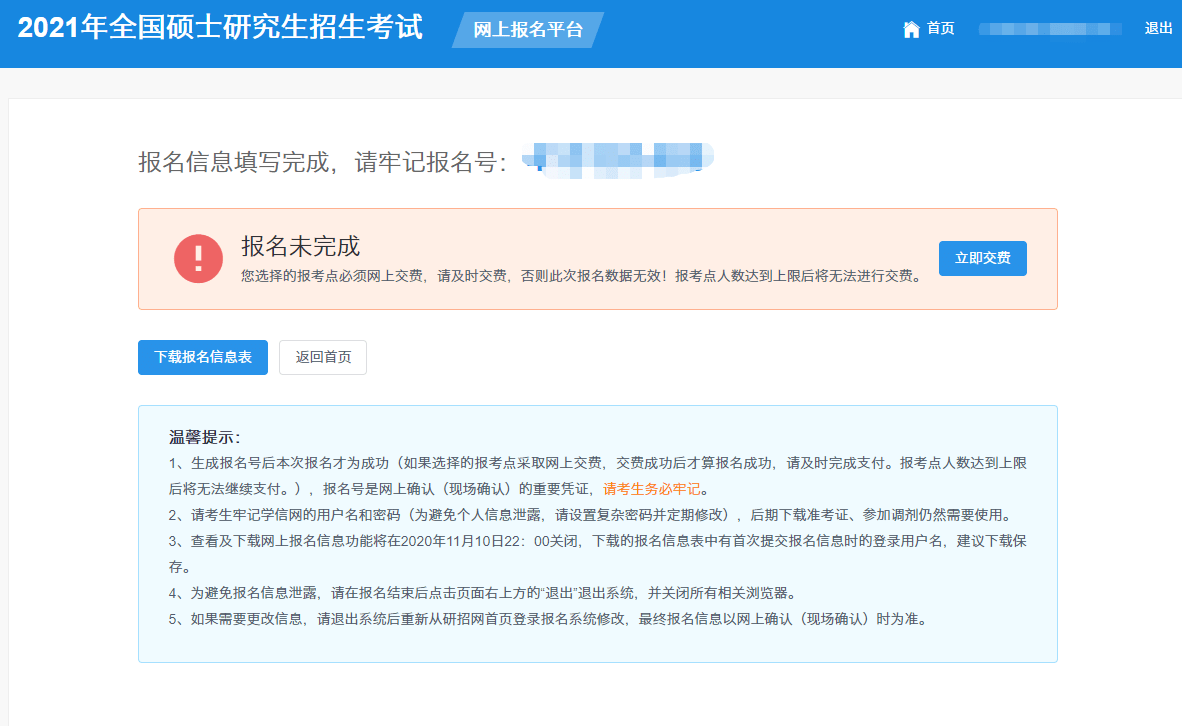The image size is (1182, 726).
Task: Click the blurred registration number
Action: click(x=618, y=160)
